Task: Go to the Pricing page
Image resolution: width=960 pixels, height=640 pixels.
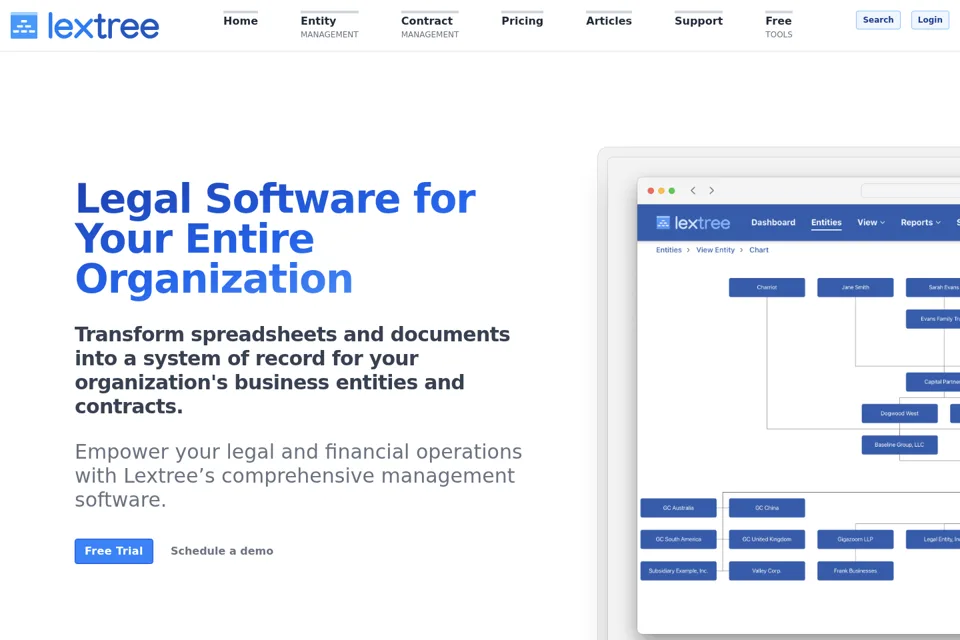Action: [x=522, y=21]
